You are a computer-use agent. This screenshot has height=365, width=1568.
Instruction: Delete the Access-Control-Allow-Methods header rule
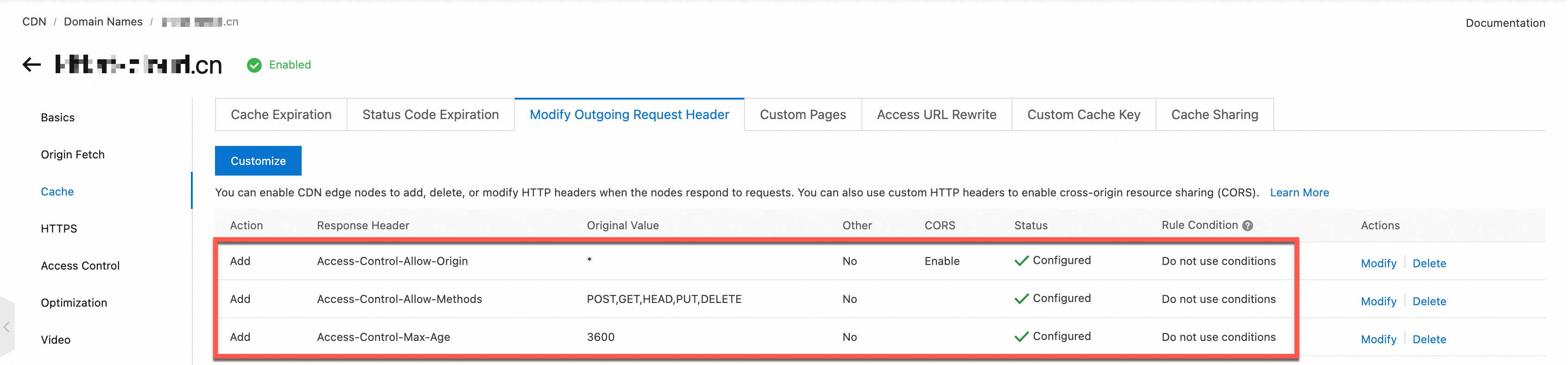point(1429,301)
